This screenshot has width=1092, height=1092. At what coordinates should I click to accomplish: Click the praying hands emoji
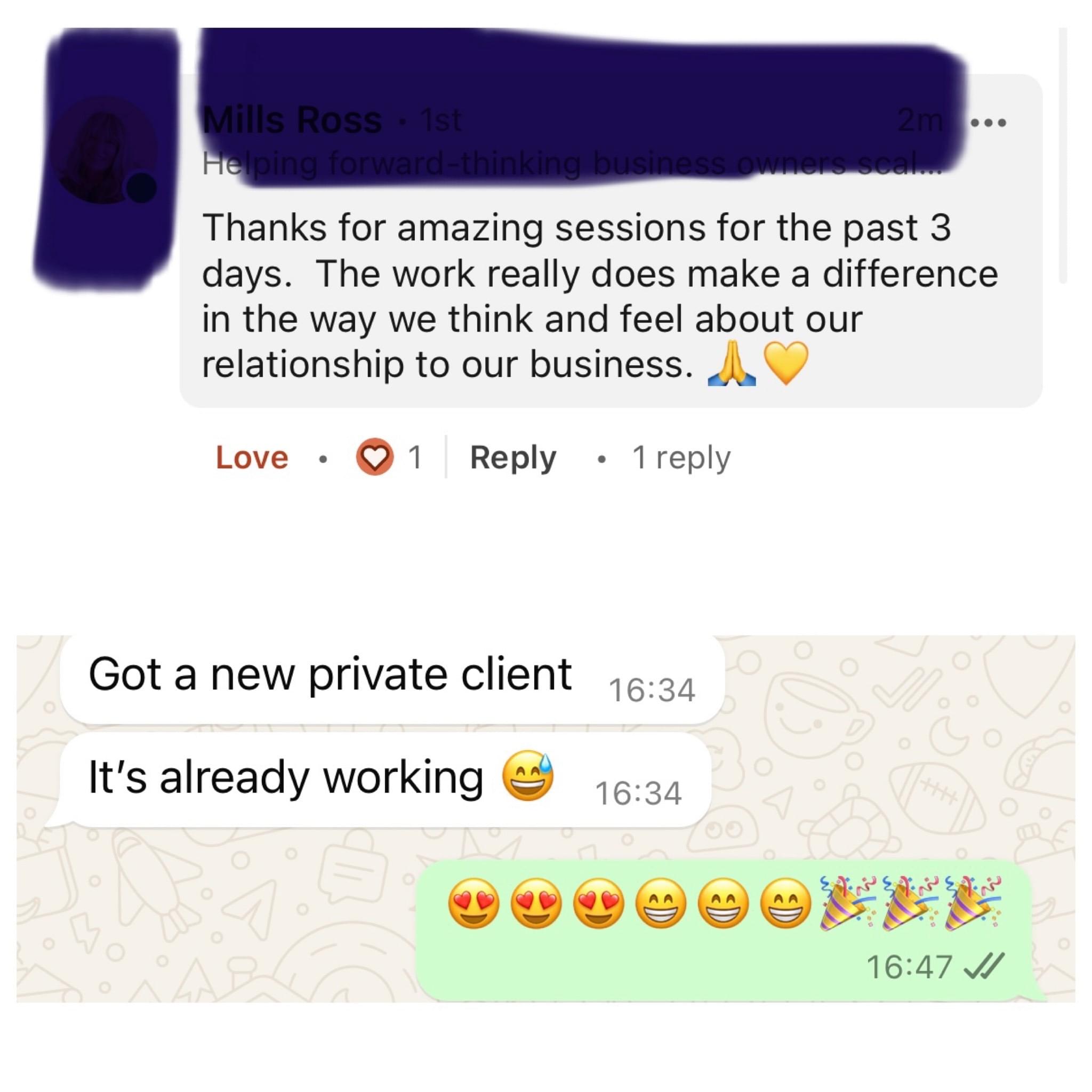coord(732,365)
